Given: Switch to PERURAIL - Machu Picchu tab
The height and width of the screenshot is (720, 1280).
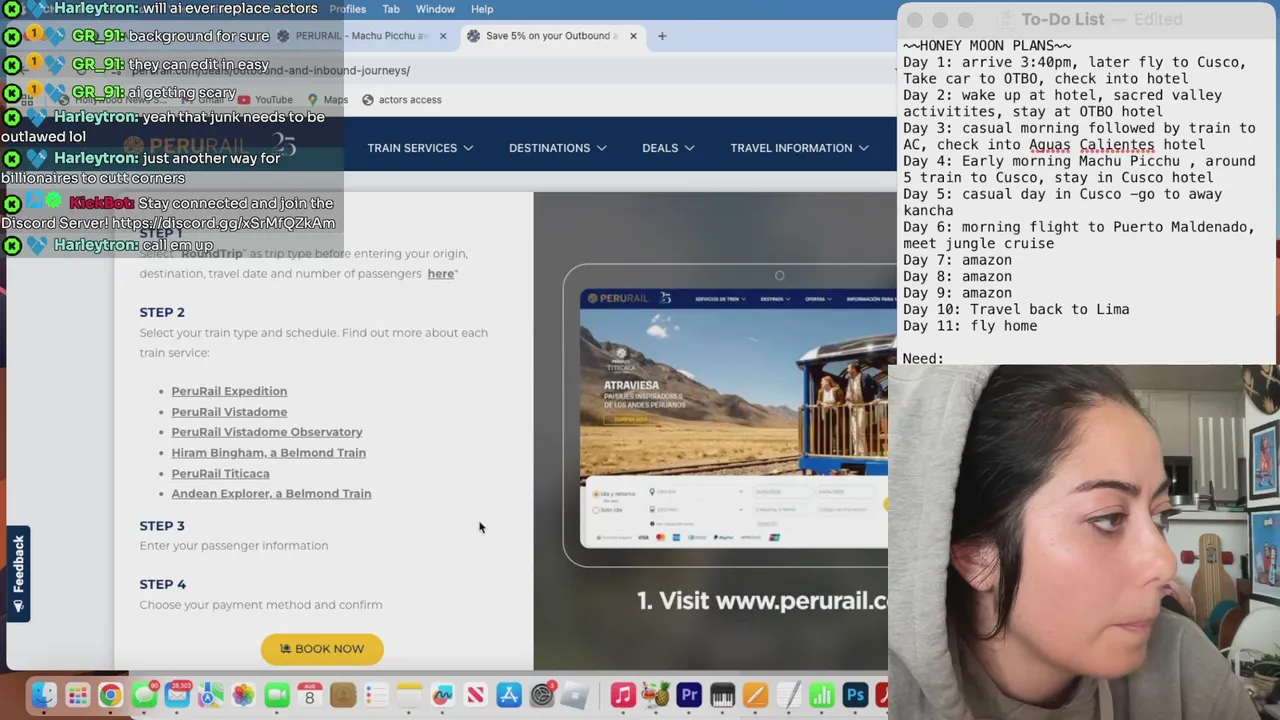Looking at the screenshot, I should click(360, 36).
